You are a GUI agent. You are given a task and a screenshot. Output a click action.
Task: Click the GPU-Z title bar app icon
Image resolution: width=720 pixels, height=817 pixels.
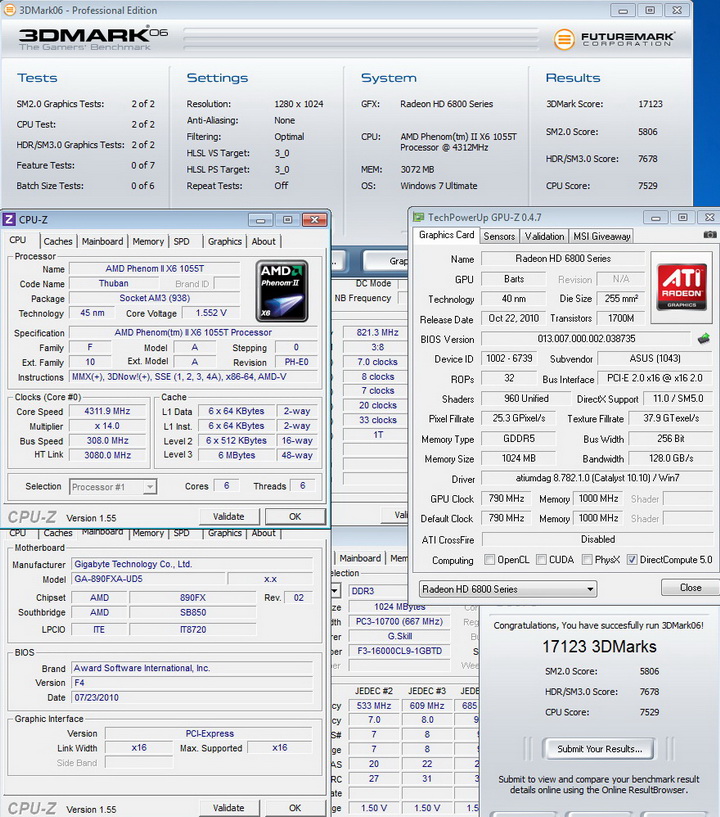tap(418, 217)
